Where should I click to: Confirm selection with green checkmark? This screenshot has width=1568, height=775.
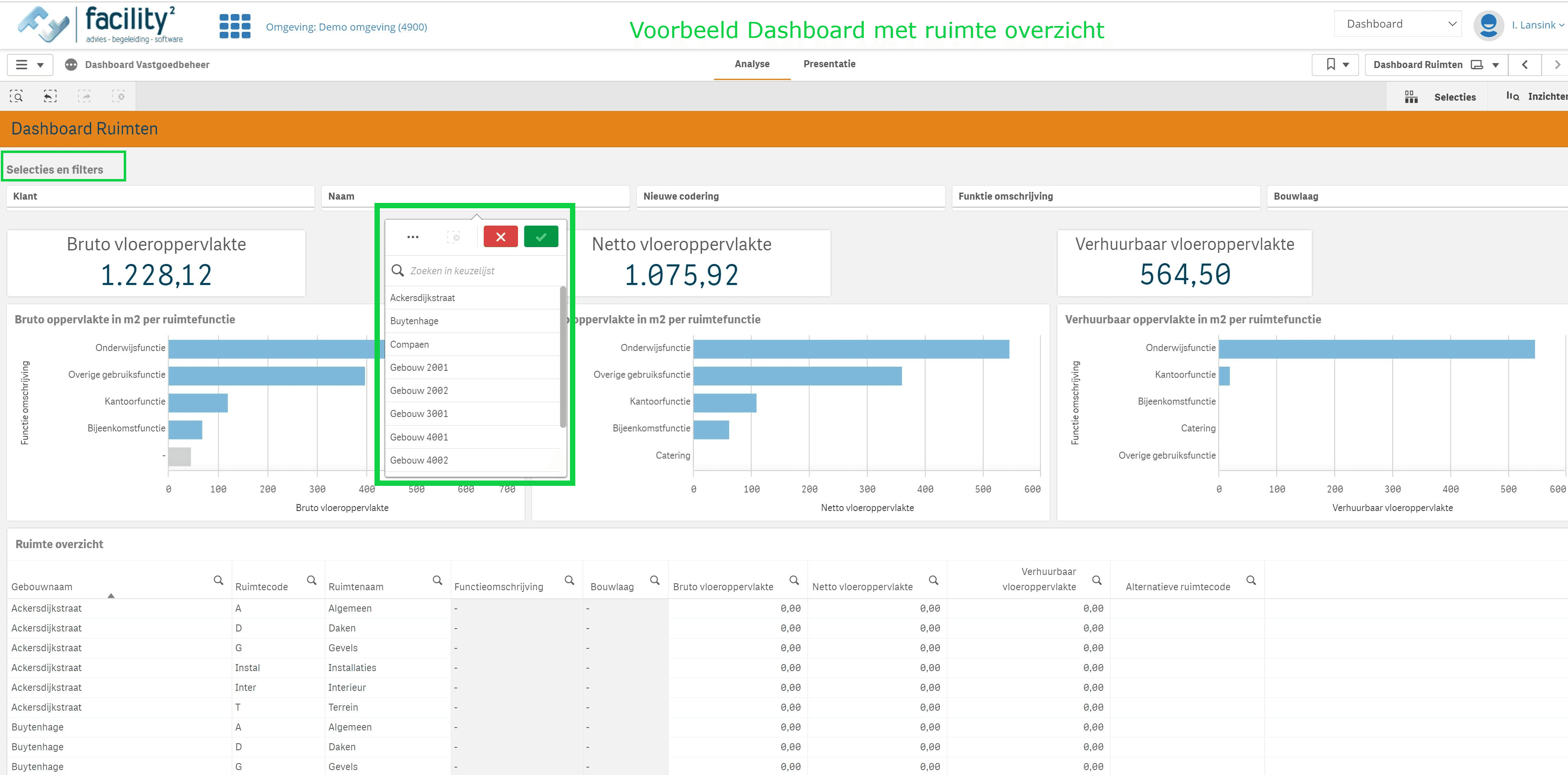(541, 237)
